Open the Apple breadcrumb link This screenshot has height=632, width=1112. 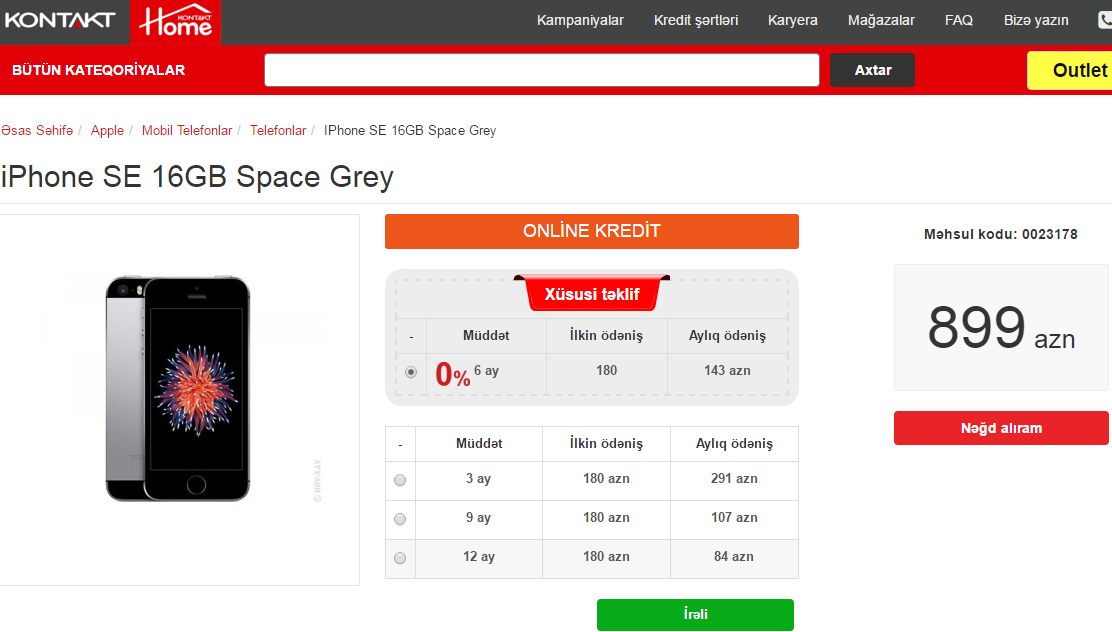tap(107, 131)
